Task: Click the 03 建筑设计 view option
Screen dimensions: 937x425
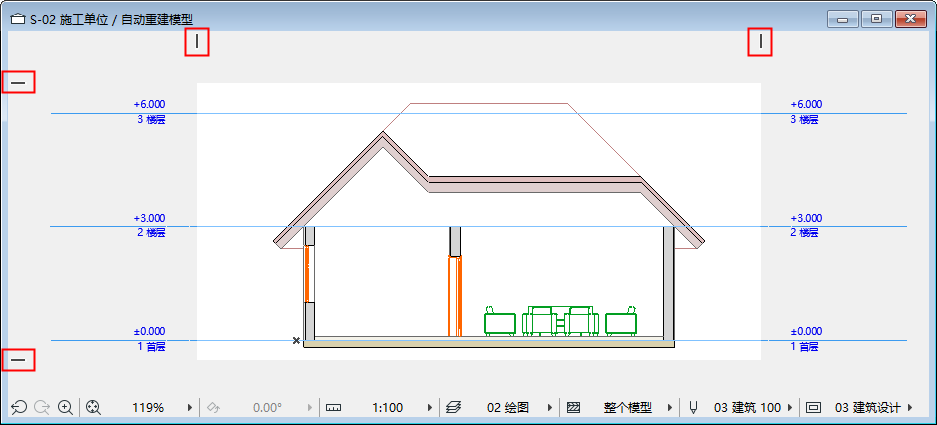Action: (x=868, y=408)
